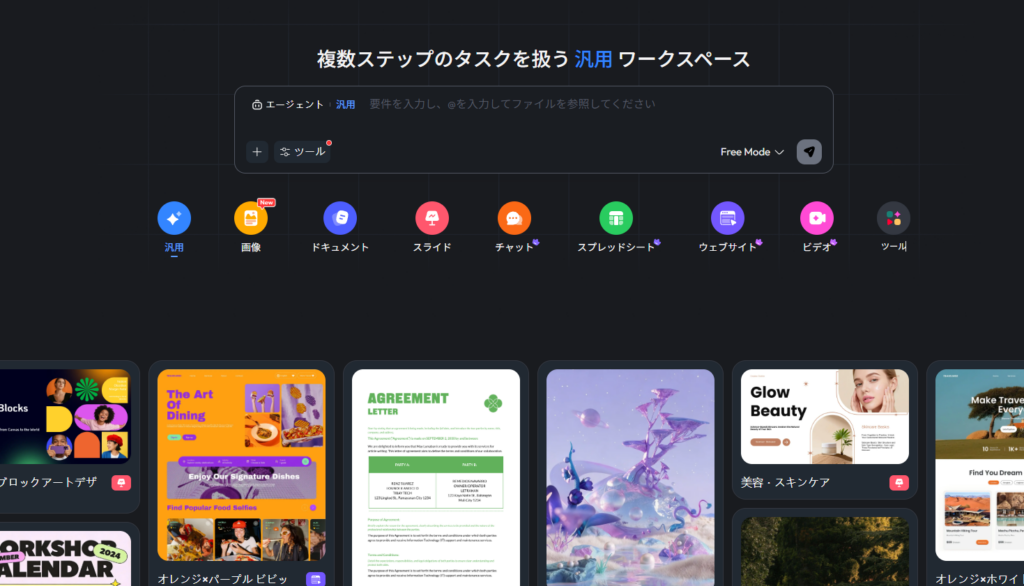Open the Agreement Letter template thumbnail
1024x586 pixels.
point(435,470)
